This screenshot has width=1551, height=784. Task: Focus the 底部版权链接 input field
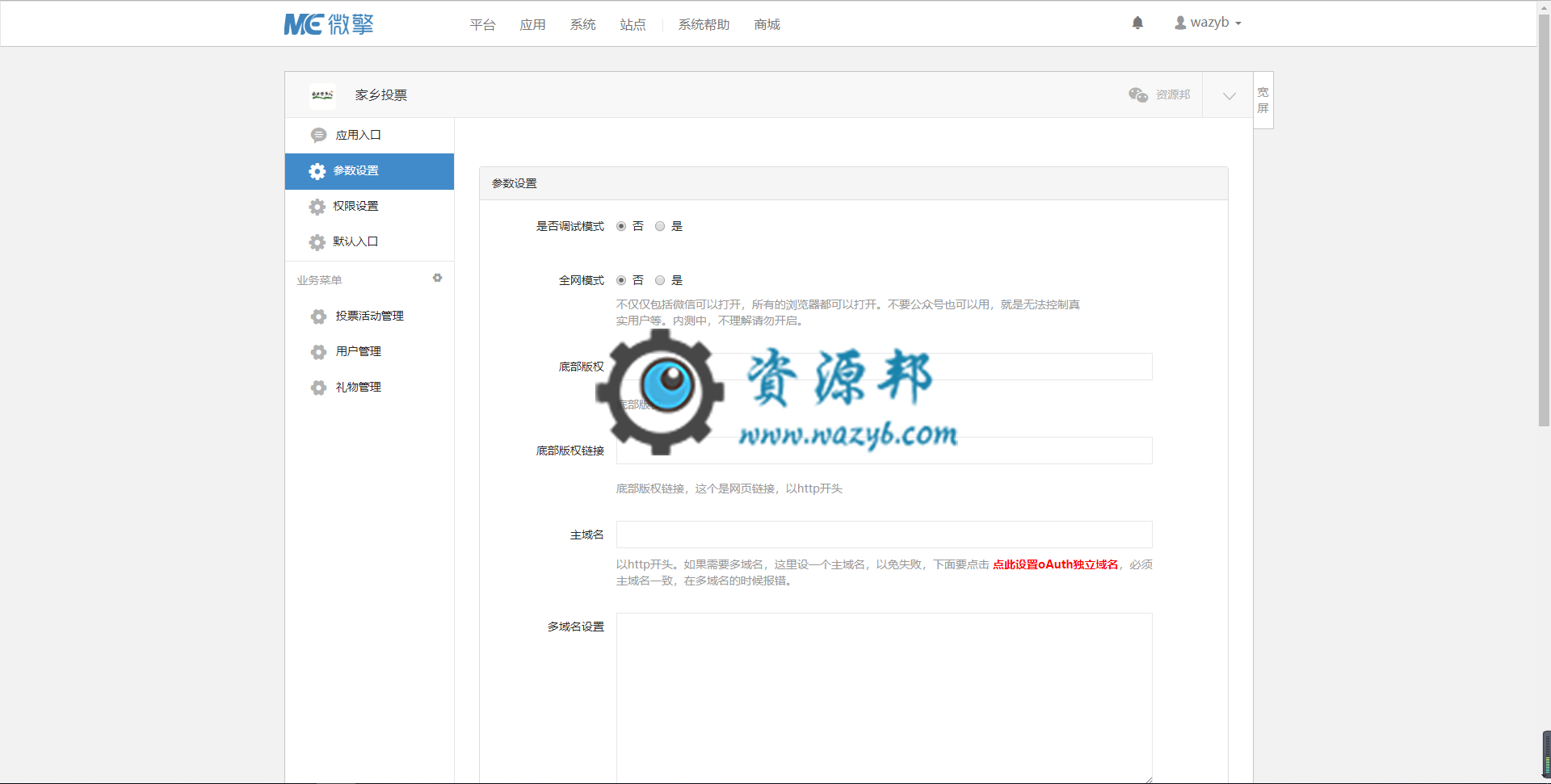tap(884, 451)
